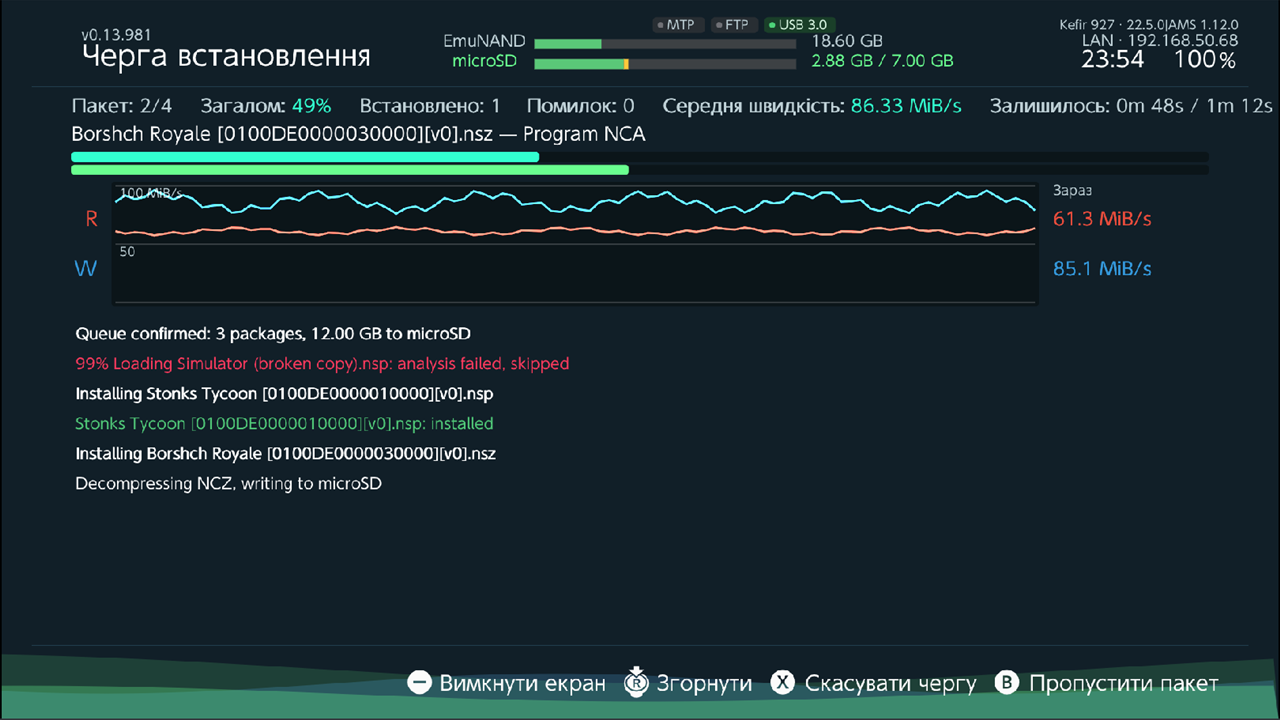Click the EmuNAND storage bar
This screenshot has height=720, width=1280.
(665, 44)
